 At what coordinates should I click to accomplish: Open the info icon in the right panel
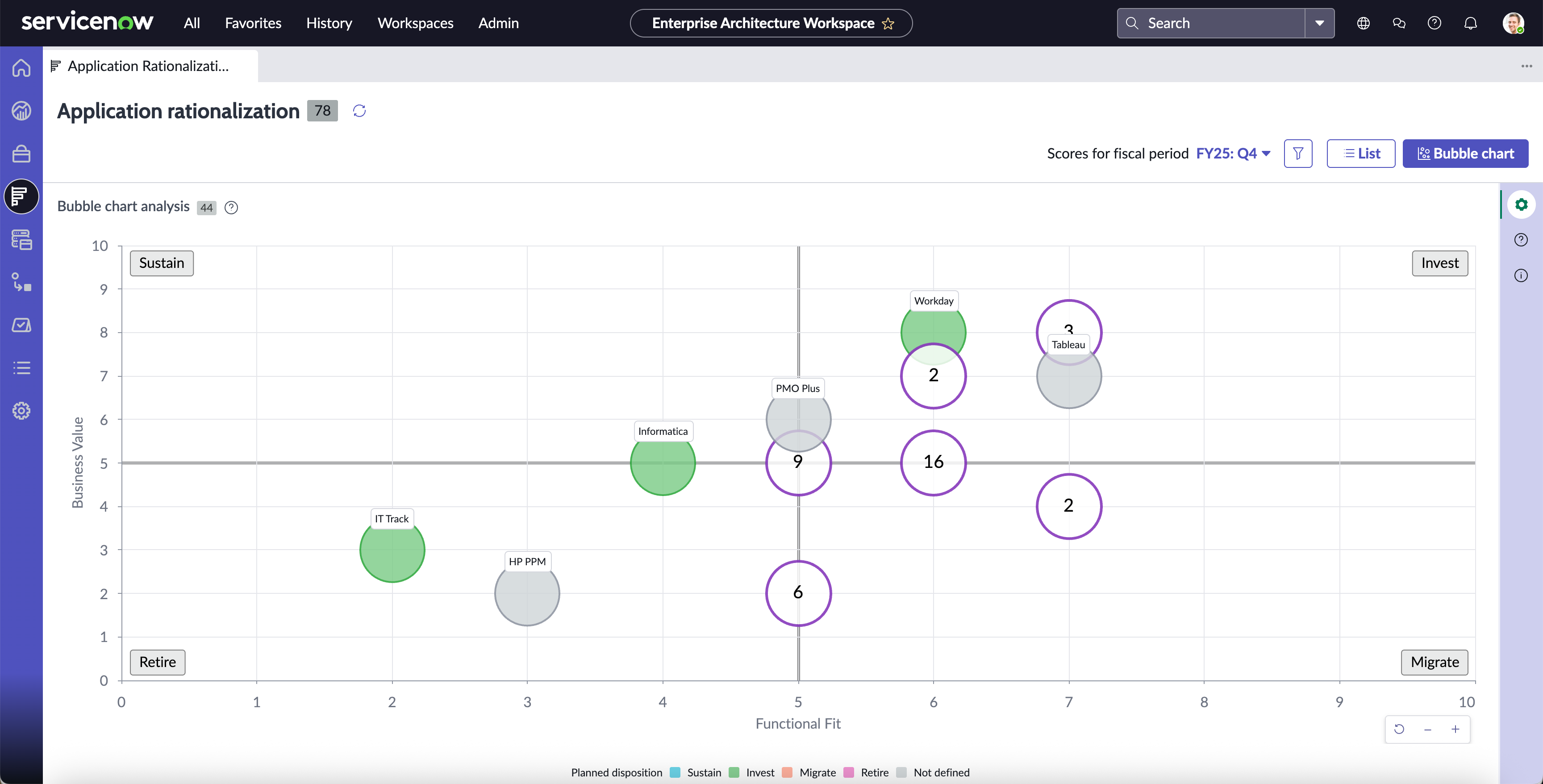(x=1522, y=275)
